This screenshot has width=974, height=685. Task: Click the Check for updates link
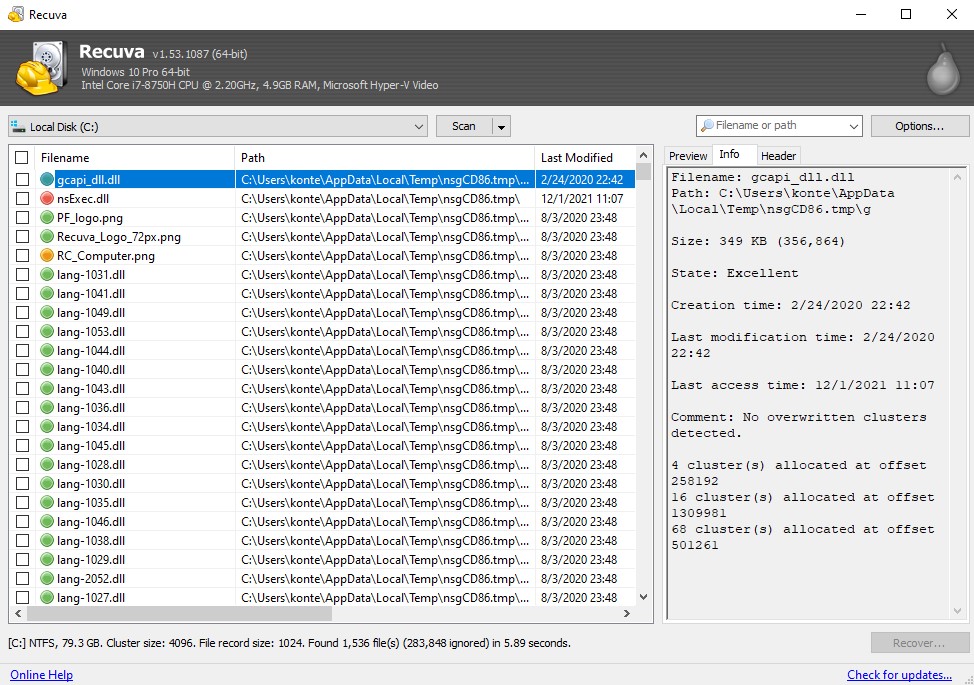pos(899,674)
